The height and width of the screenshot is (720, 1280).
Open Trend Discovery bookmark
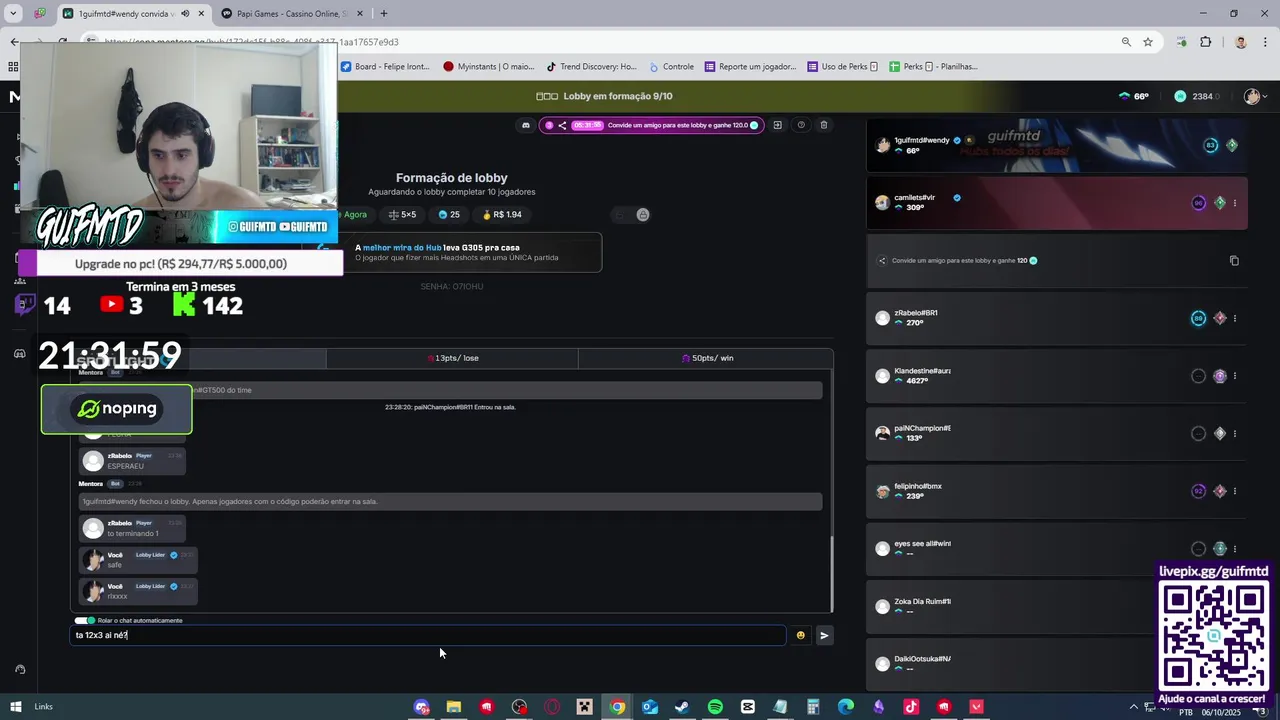point(591,67)
